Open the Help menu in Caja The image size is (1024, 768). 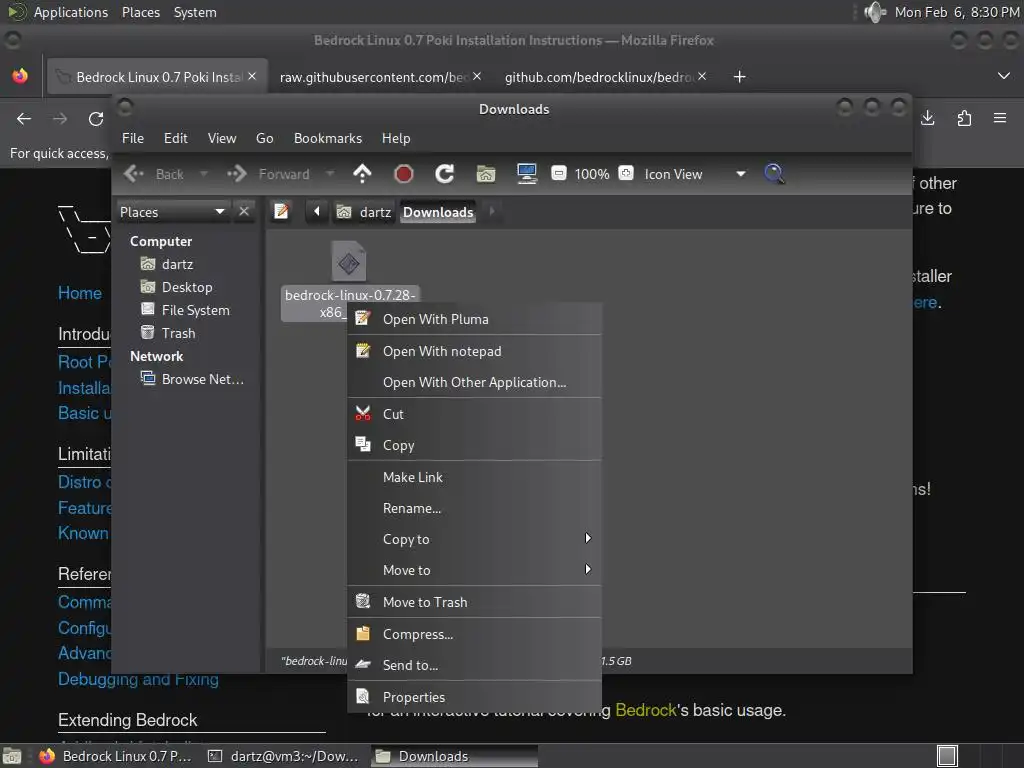pos(396,138)
